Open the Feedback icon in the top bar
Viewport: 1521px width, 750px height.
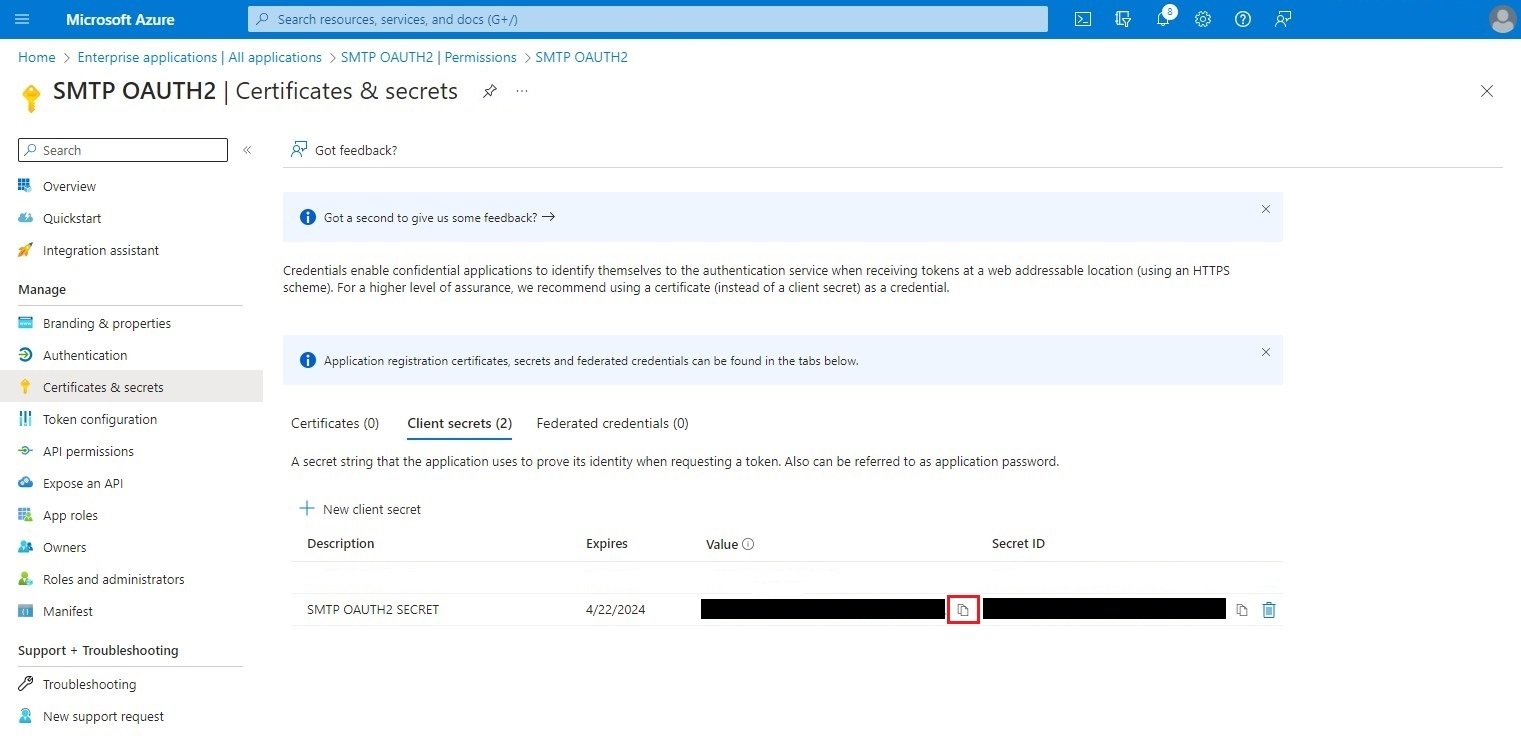pos(1283,19)
